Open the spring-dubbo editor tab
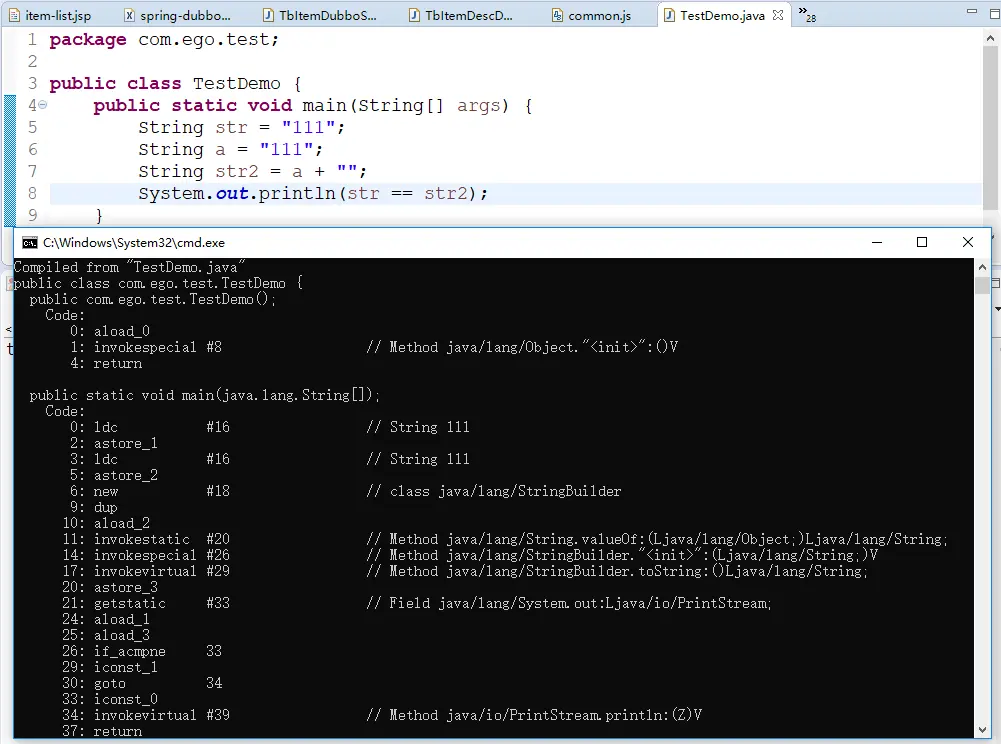This screenshot has height=744, width=1001. (177, 15)
